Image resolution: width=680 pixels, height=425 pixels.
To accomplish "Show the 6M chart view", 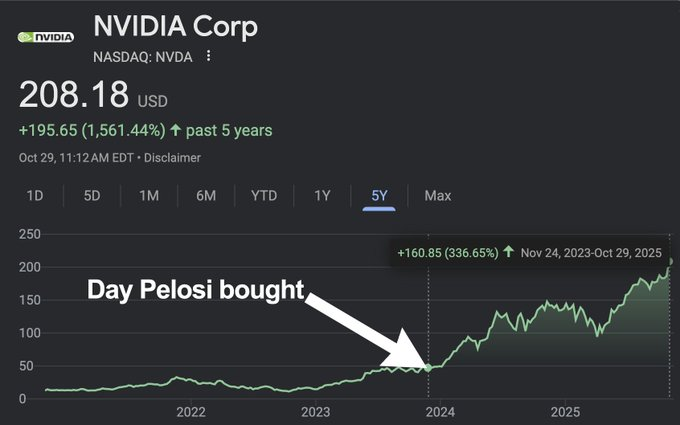I will coord(206,196).
